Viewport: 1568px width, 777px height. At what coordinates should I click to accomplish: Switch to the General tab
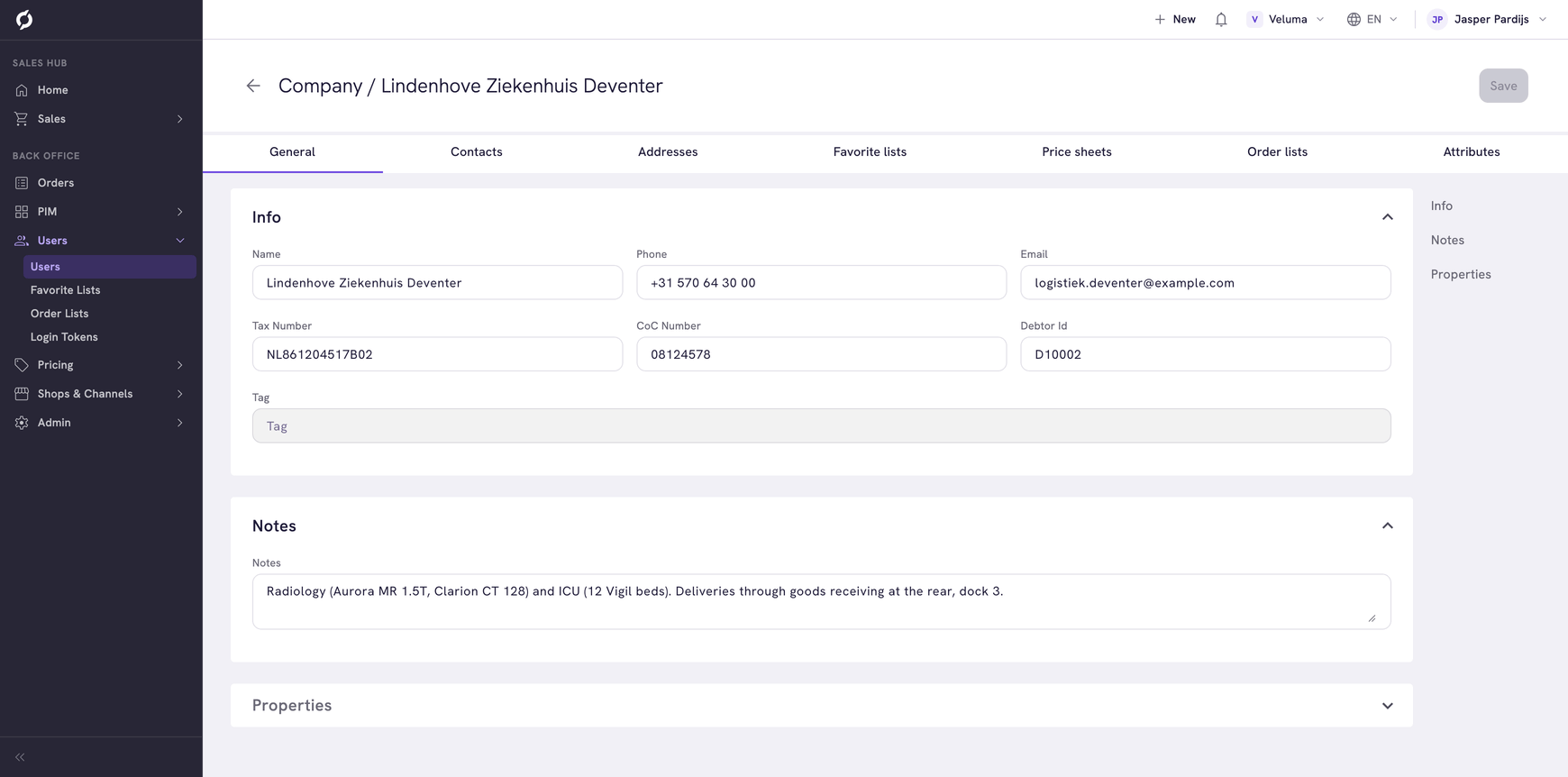(x=292, y=152)
